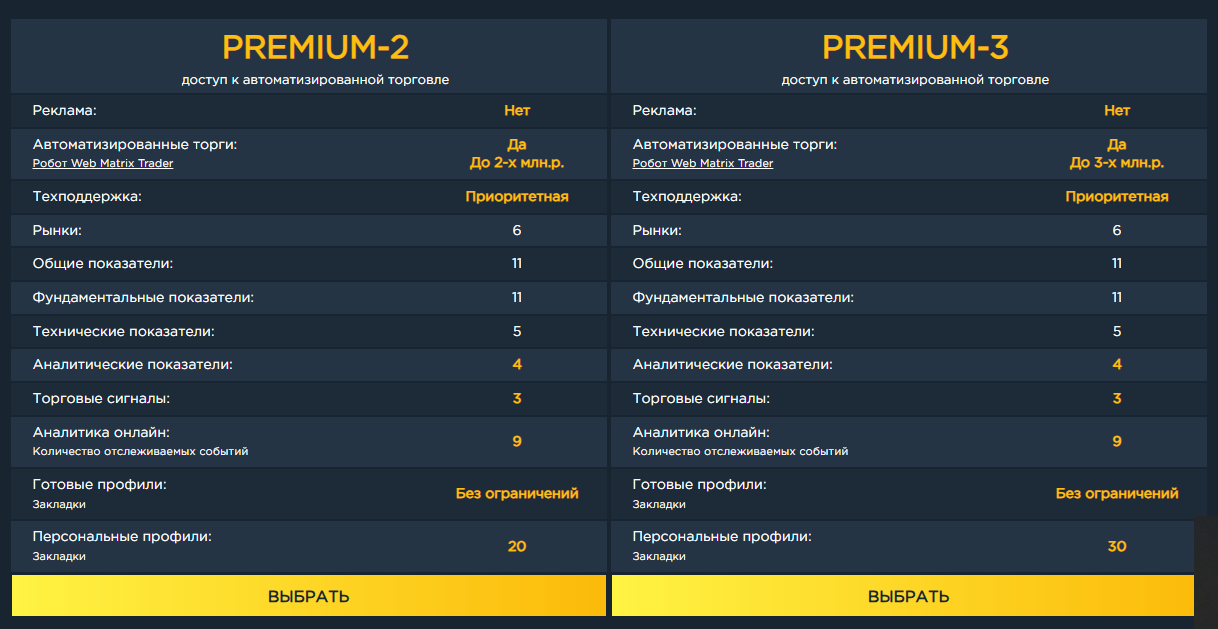The image size is (1218, 629).
Task: Click the 'Аналитика онлайн:' label in PREMIUM-2
Action: pyautogui.click(x=101, y=432)
